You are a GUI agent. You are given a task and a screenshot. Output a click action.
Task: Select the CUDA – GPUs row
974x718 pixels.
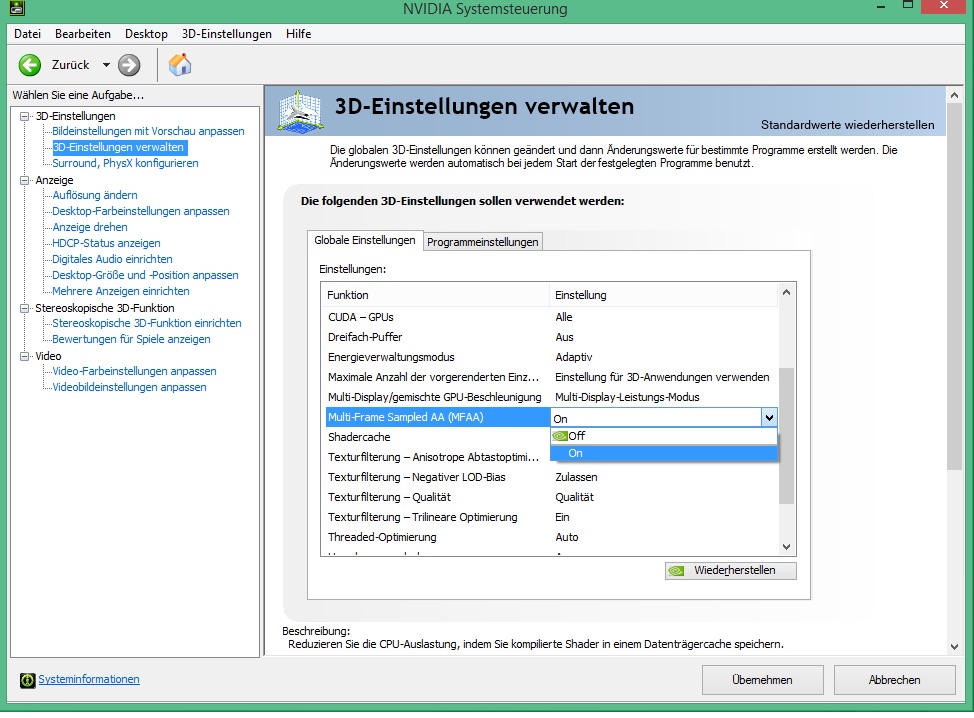coord(552,317)
